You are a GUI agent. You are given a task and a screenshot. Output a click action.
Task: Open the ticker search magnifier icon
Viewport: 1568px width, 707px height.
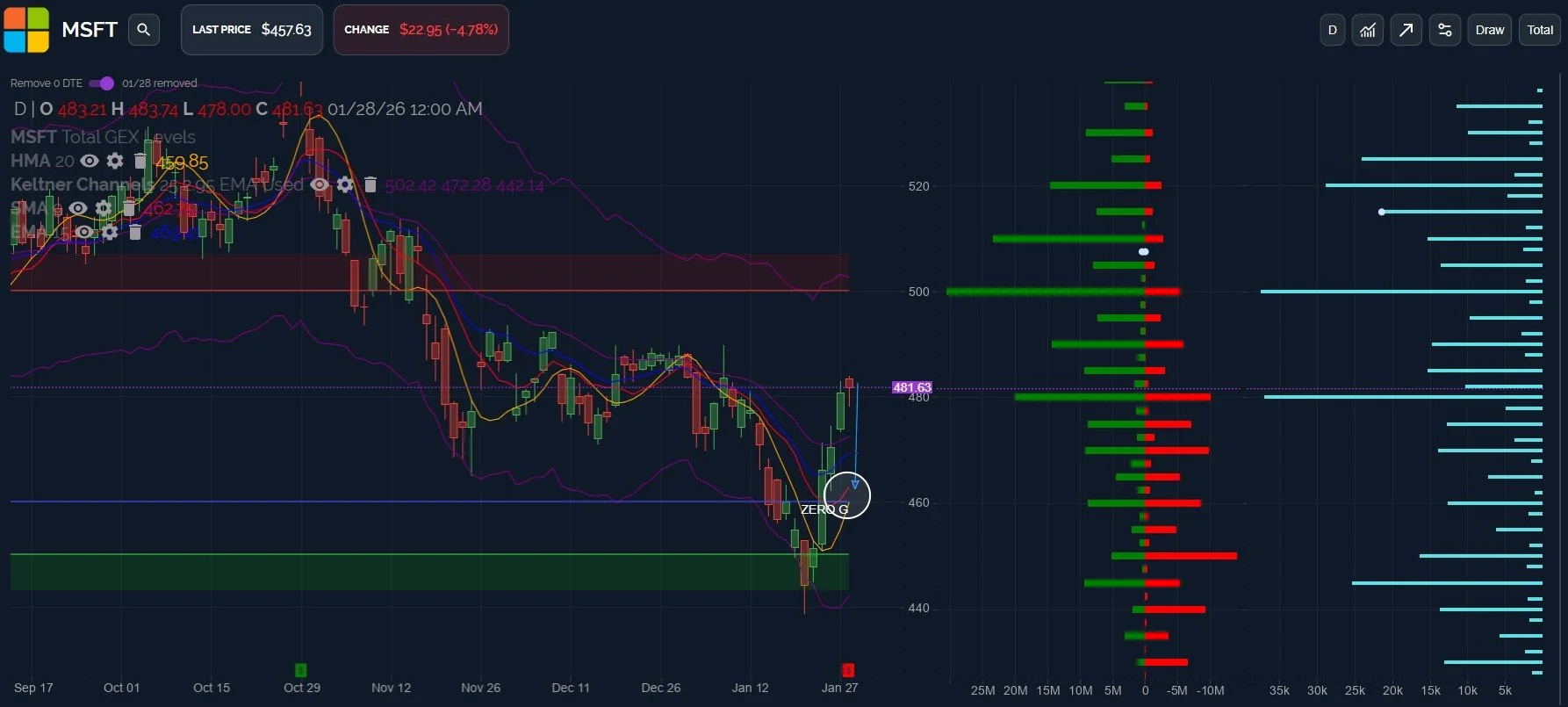click(144, 30)
